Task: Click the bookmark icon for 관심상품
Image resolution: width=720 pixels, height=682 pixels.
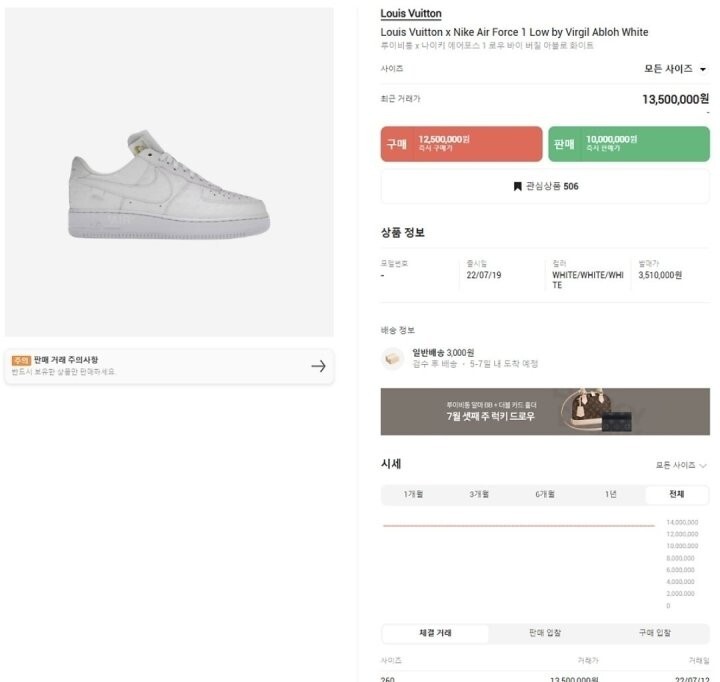Action: pos(518,186)
